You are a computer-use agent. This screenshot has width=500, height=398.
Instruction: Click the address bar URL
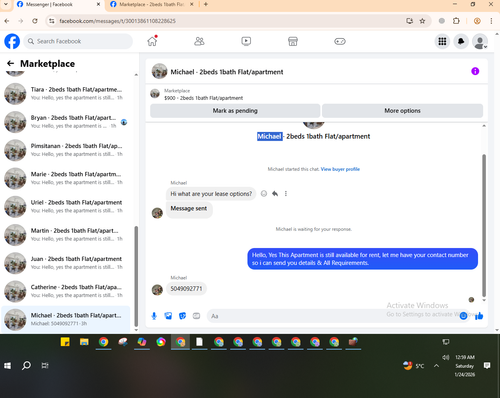(117, 21)
